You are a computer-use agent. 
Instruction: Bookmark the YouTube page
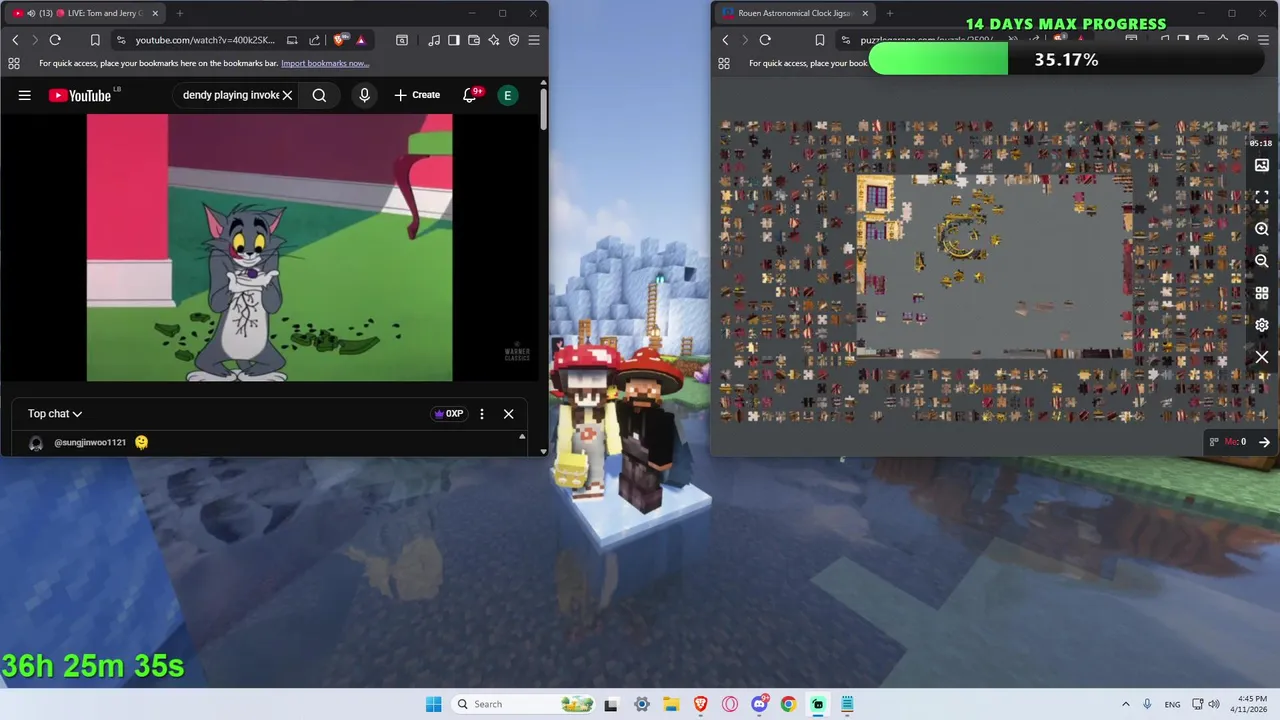95,40
